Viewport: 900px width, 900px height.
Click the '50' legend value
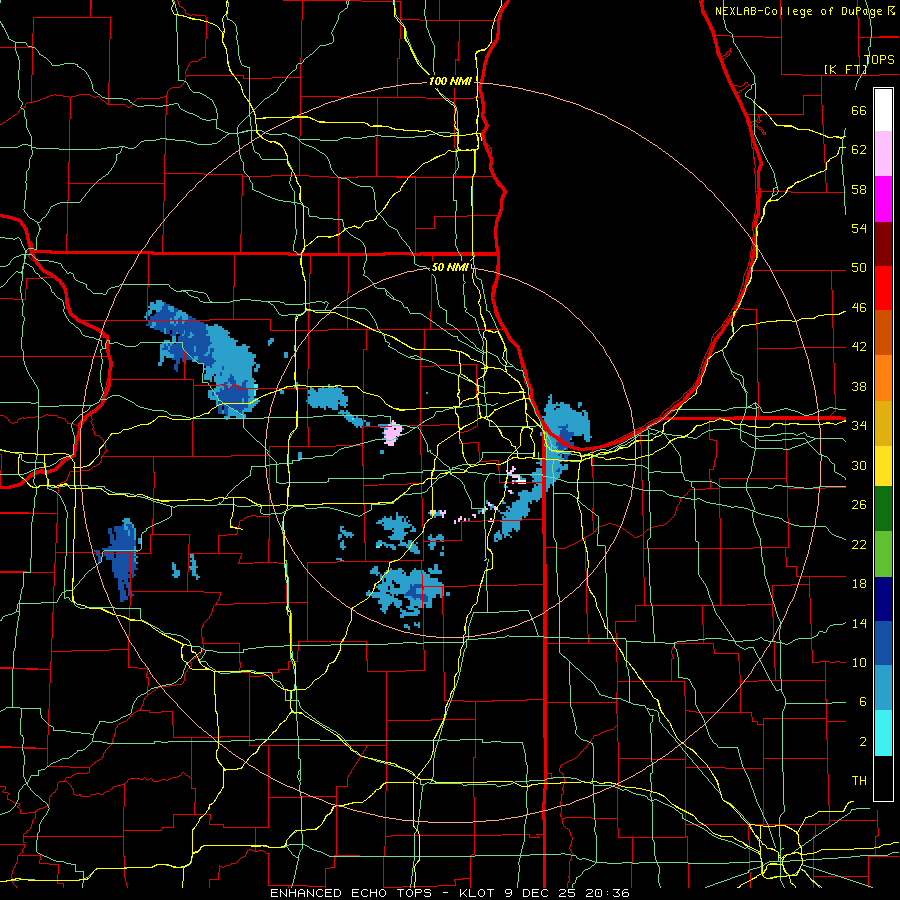point(859,268)
